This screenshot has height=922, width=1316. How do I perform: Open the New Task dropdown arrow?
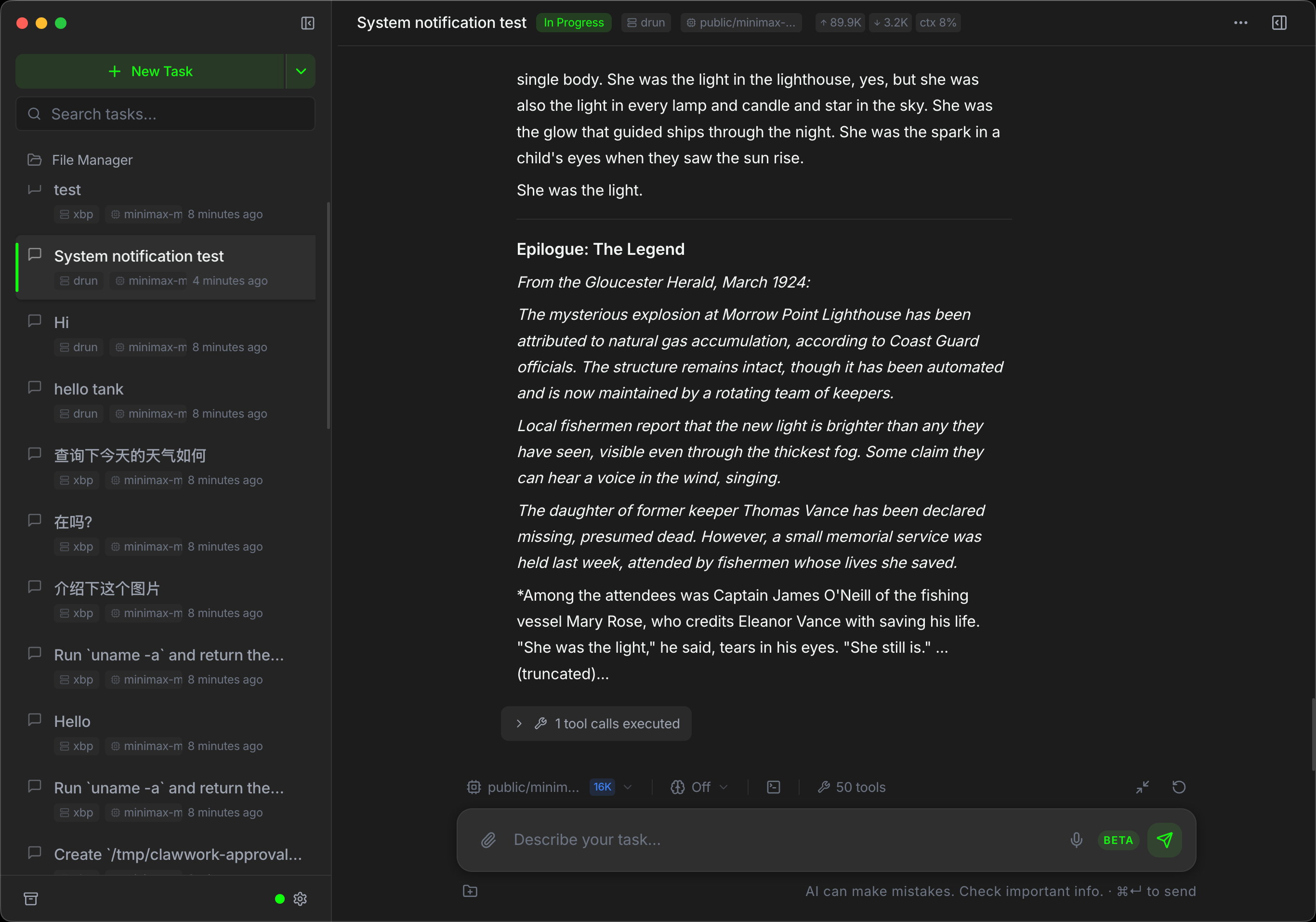pyautogui.click(x=301, y=71)
